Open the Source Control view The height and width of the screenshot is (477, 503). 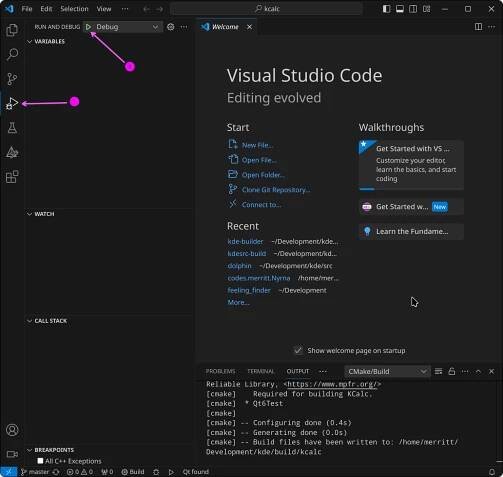[x=12, y=79]
